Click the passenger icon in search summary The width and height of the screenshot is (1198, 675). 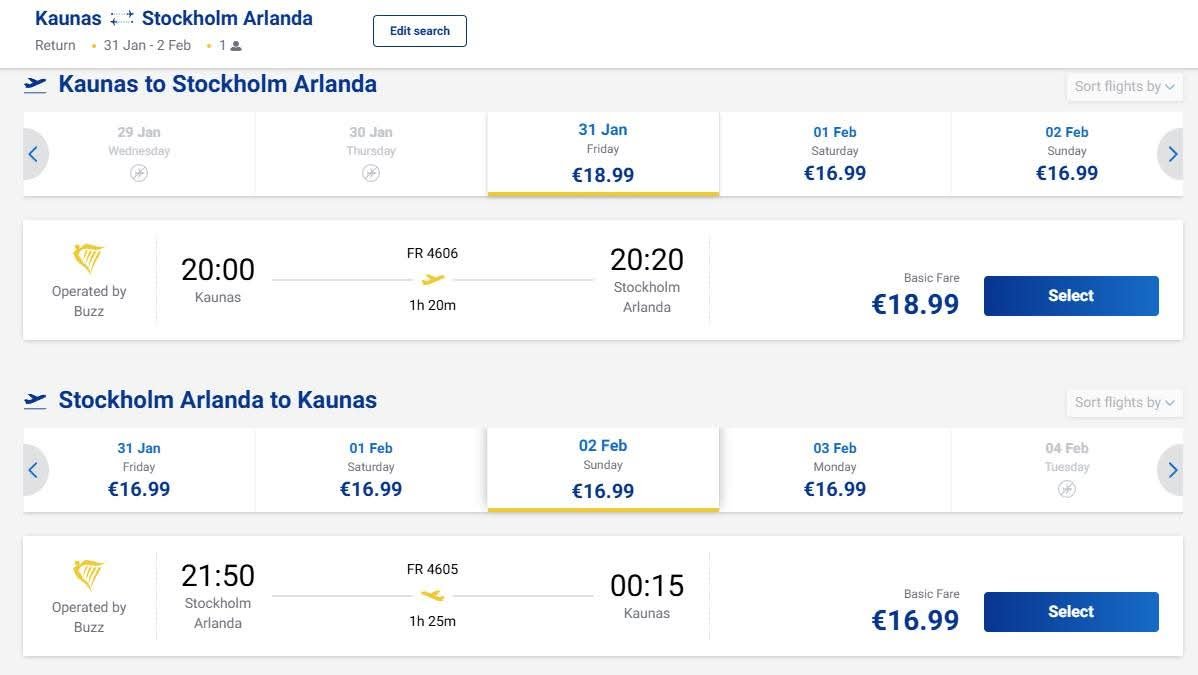(x=236, y=46)
